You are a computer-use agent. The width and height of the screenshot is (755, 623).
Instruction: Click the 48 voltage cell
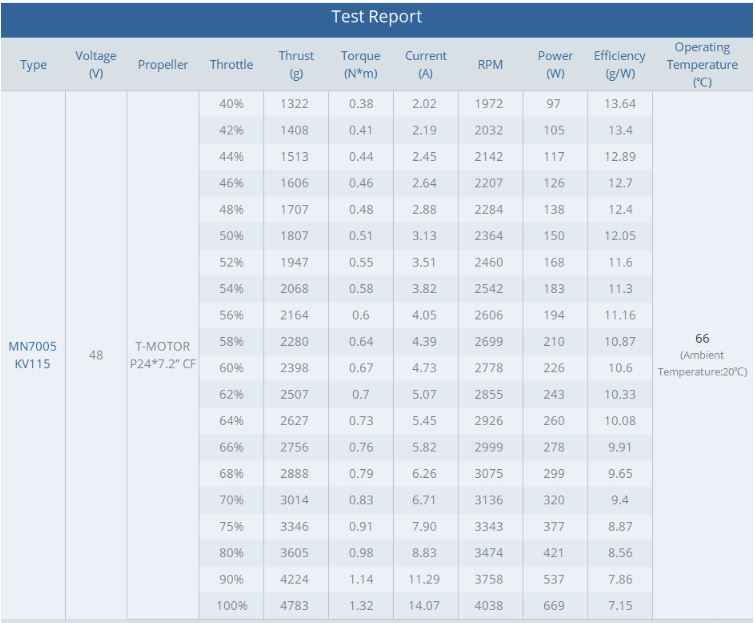96,355
